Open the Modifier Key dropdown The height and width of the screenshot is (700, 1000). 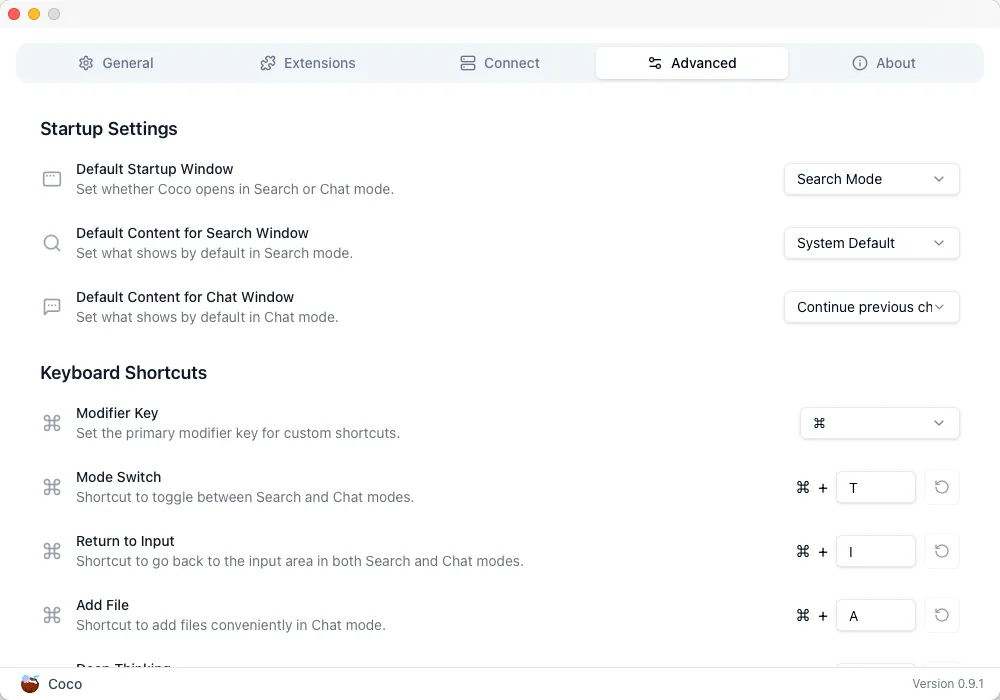(879, 423)
